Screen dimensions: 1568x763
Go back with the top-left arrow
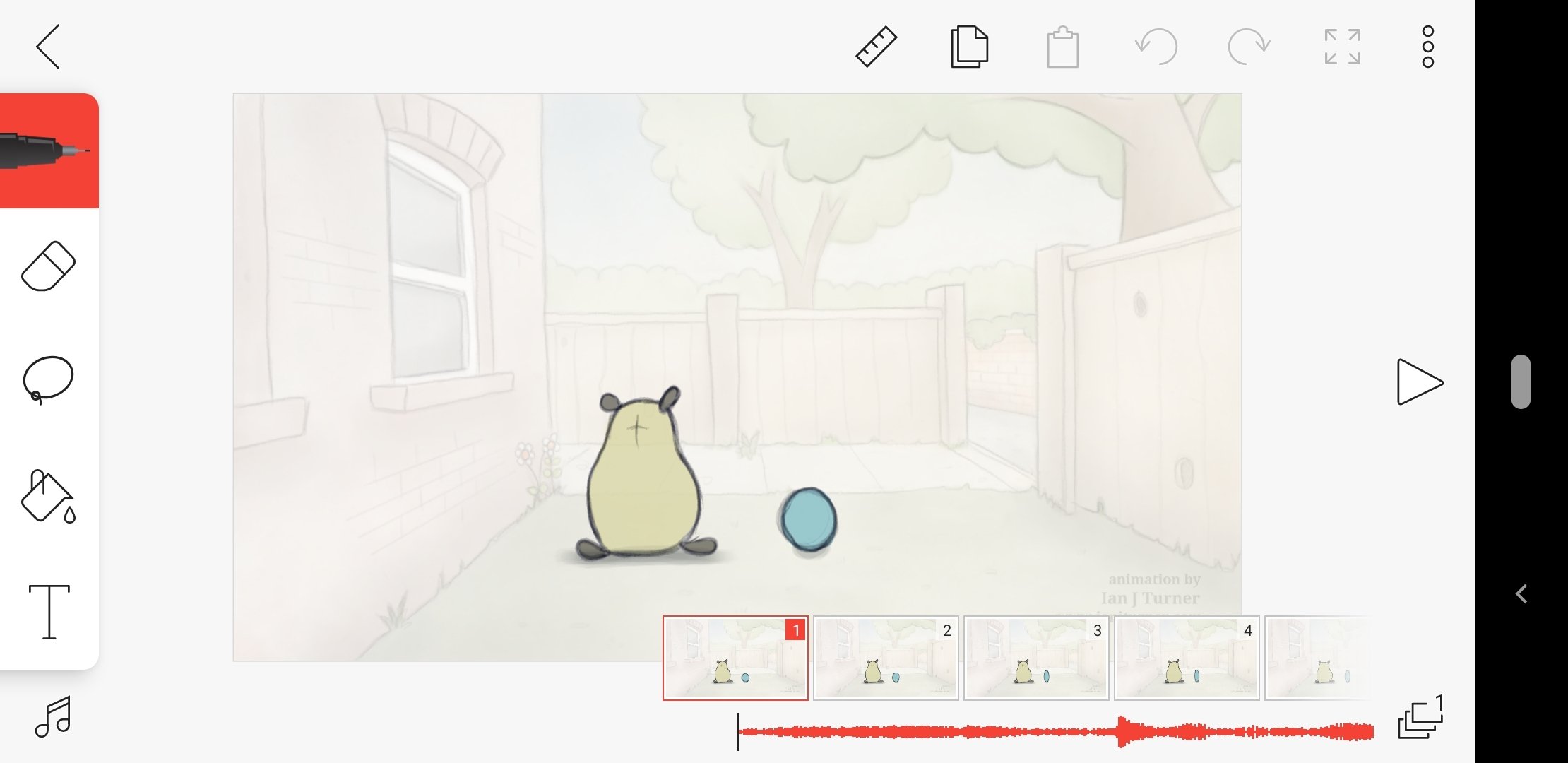48,47
